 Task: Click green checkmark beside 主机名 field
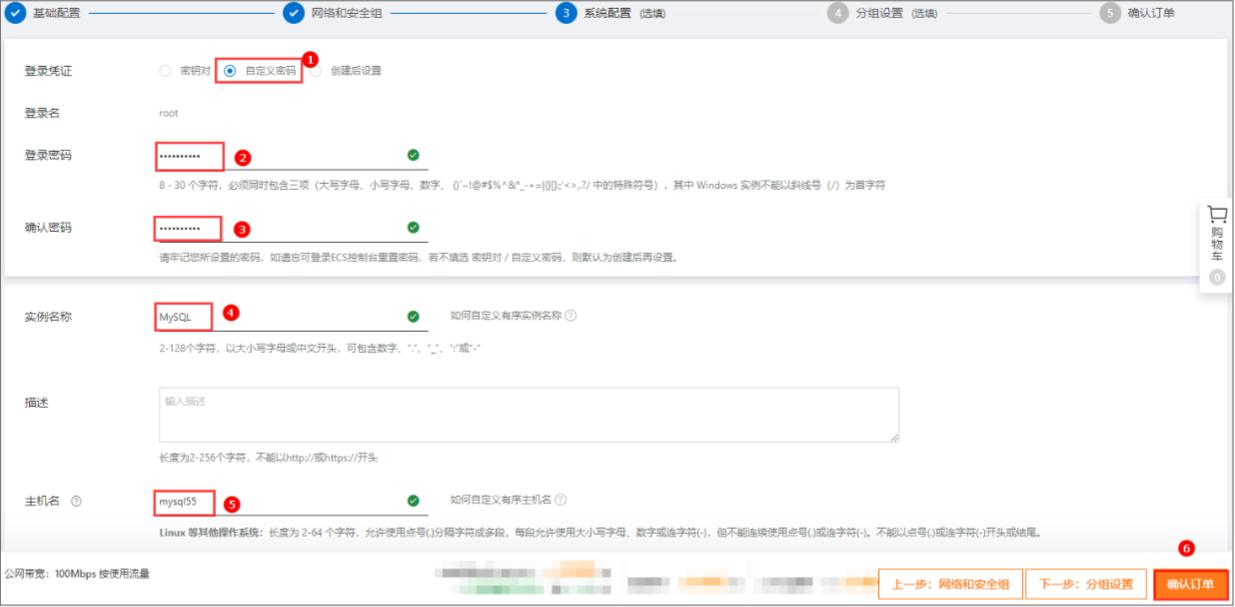(412, 501)
